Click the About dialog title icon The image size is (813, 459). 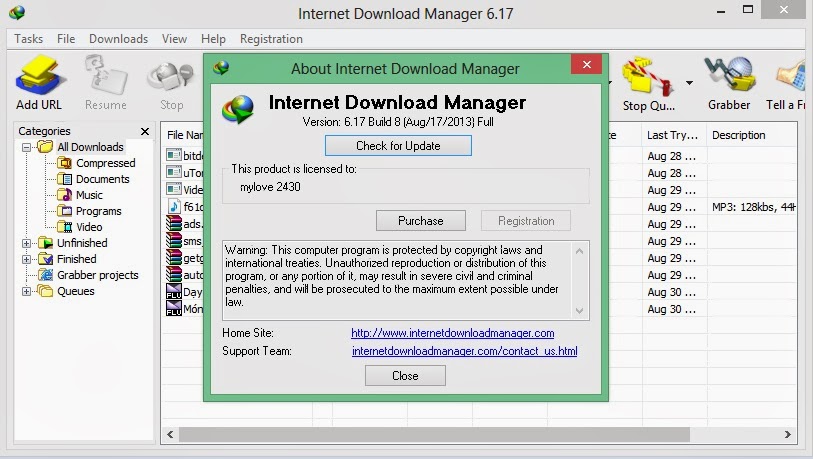pos(221,67)
